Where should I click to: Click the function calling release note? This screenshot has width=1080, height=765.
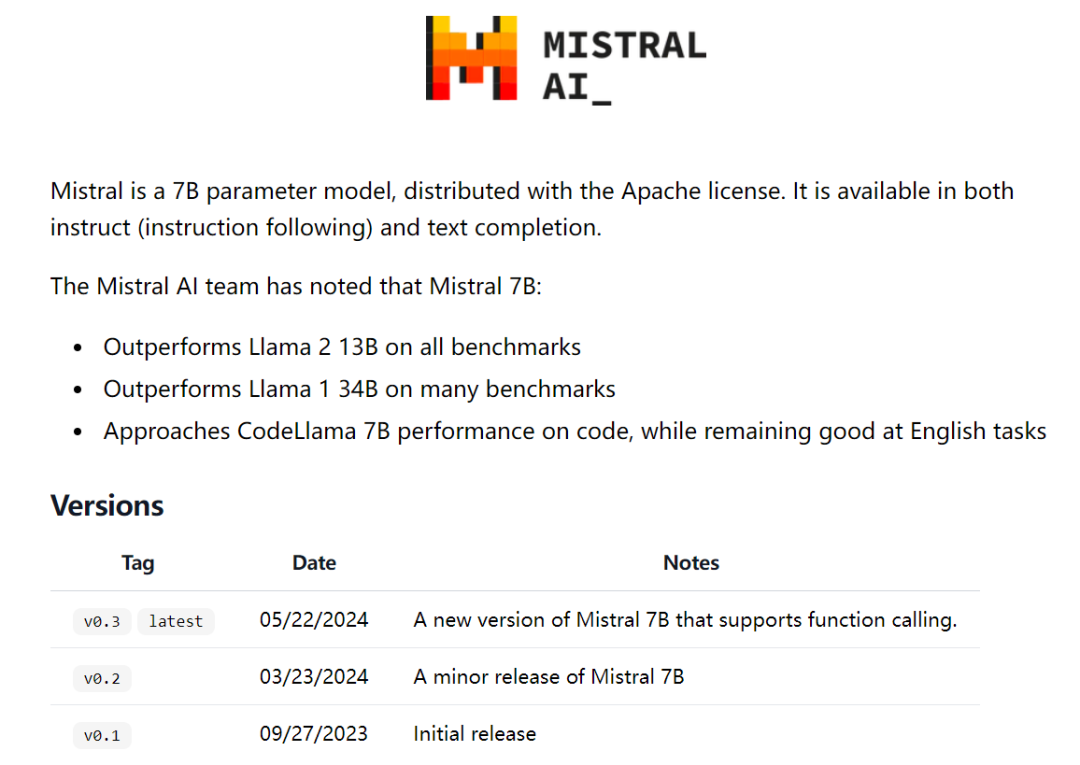click(x=685, y=620)
